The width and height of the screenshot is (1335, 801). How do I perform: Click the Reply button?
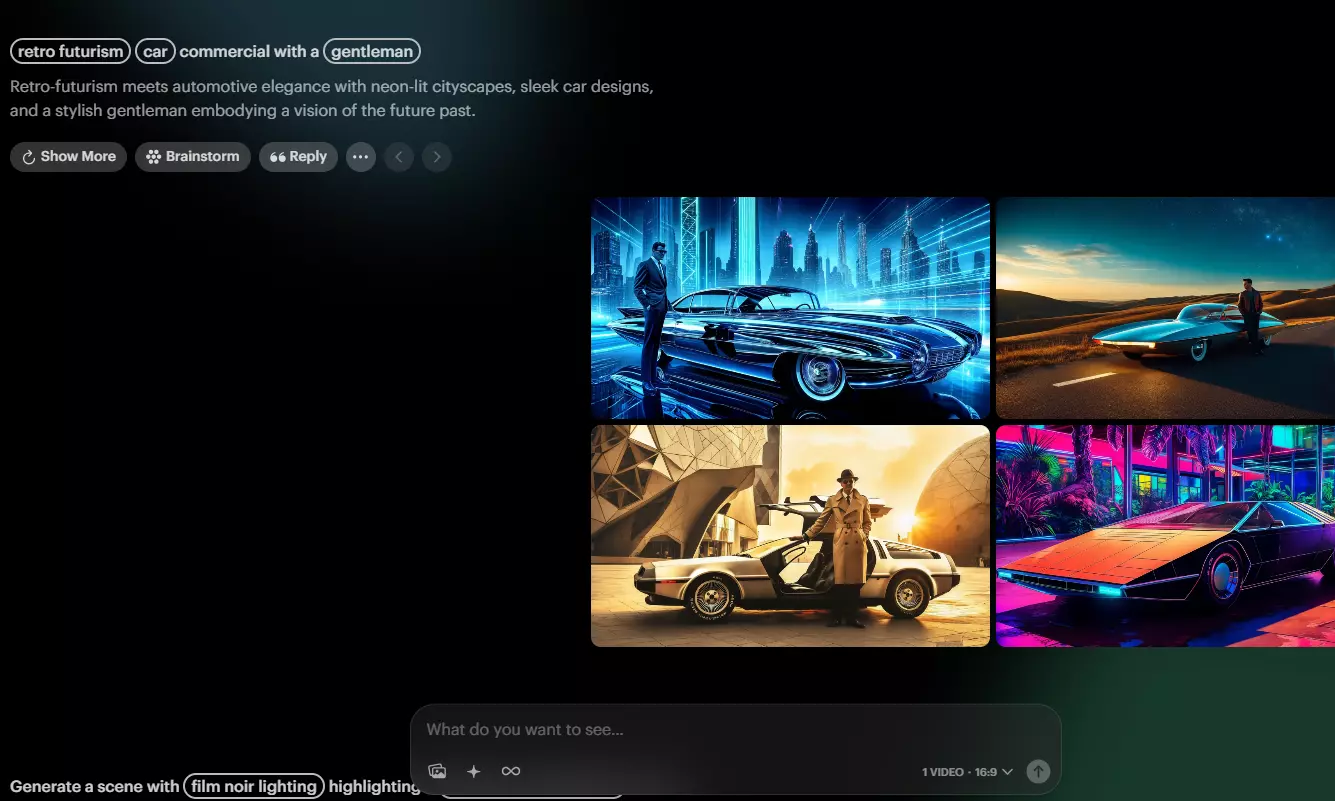tap(298, 157)
